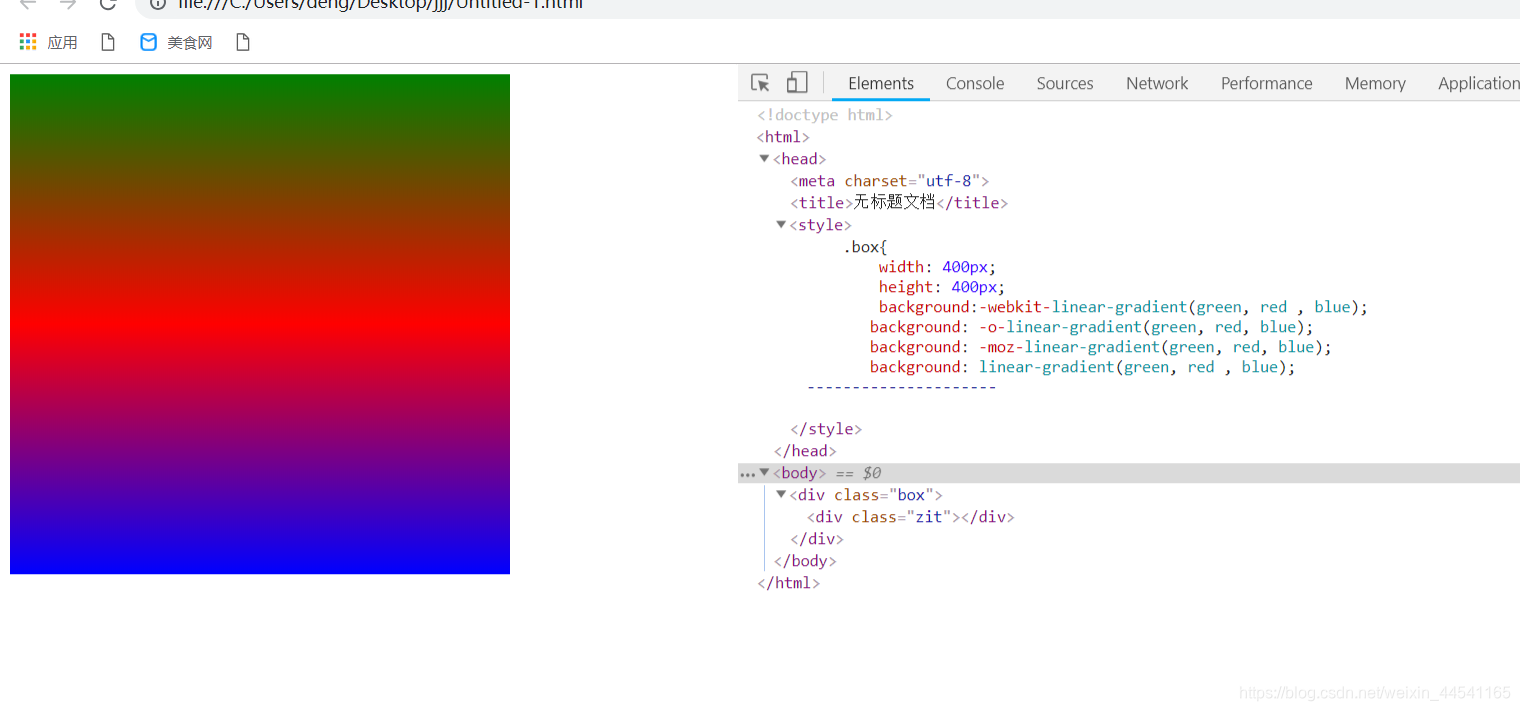Viewport: 1520px width, 711px height.
Task: Select the title 无标题文档 node
Action: click(x=899, y=203)
